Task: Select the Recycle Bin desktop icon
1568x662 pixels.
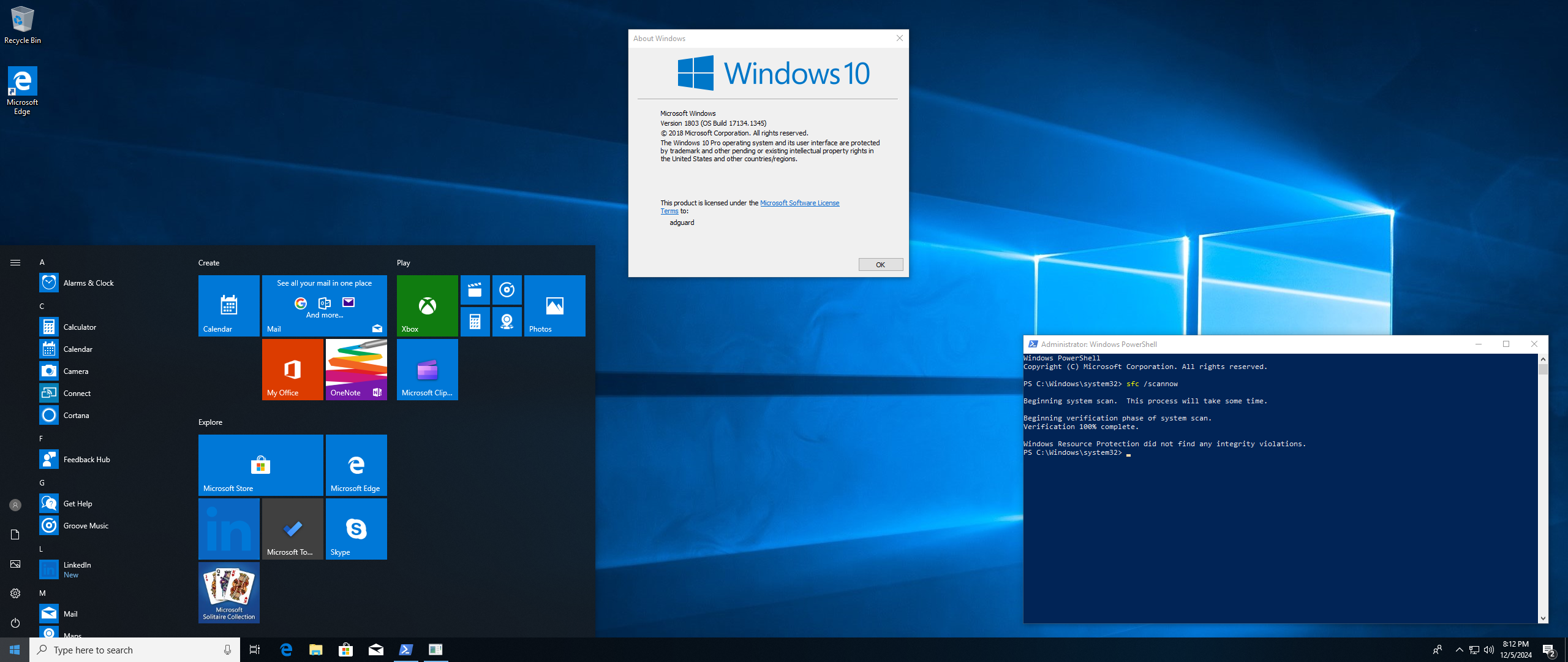Action: [23, 25]
